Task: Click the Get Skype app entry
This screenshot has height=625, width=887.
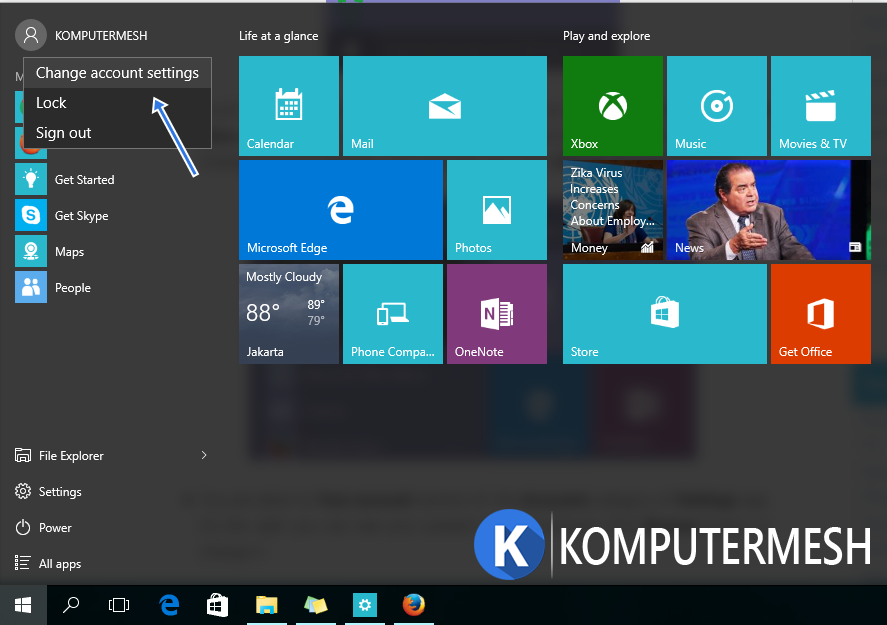Action: coord(80,216)
